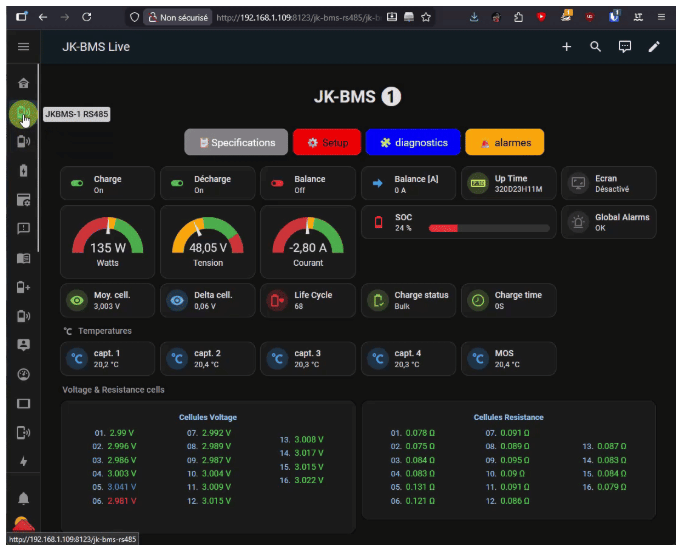Open the orange alarmes button

505,142
